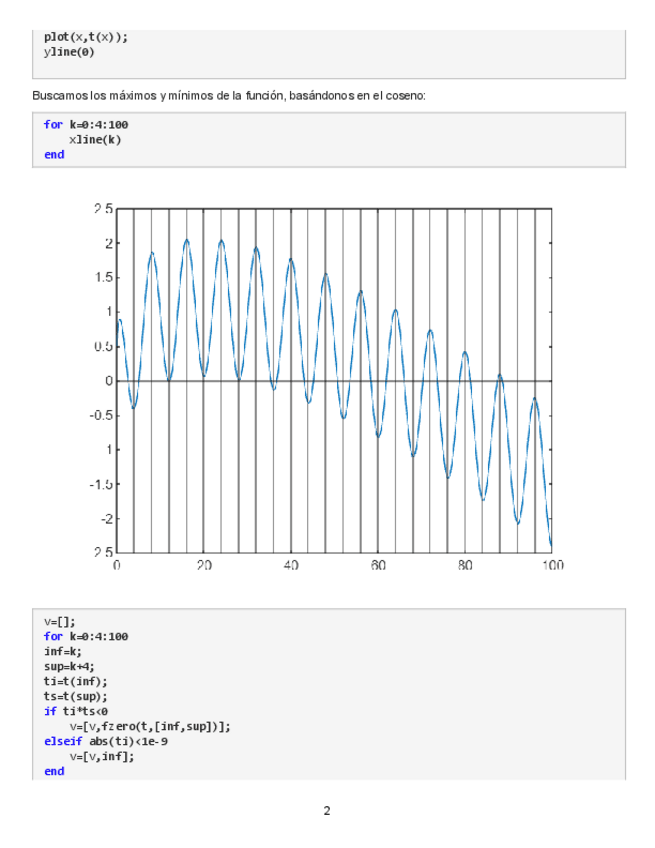
Task: Click the "for k=0:4:100" line above xline(k)
Action: (x=85, y=125)
